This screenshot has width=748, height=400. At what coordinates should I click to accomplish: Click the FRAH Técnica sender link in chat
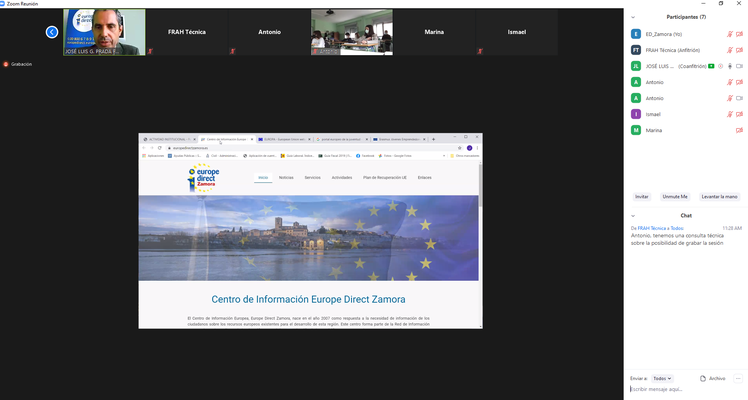[x=652, y=228]
